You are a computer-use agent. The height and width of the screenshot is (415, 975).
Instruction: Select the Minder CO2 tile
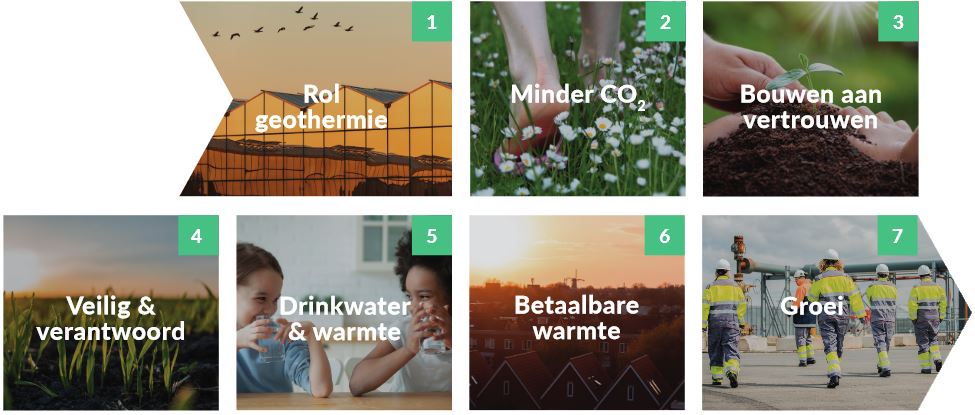(578, 99)
